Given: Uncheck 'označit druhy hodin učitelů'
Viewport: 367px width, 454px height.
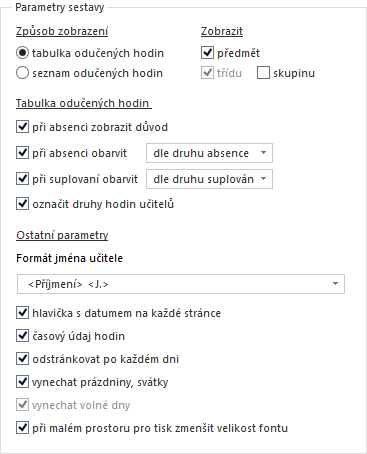Looking at the screenshot, I should (22, 204).
